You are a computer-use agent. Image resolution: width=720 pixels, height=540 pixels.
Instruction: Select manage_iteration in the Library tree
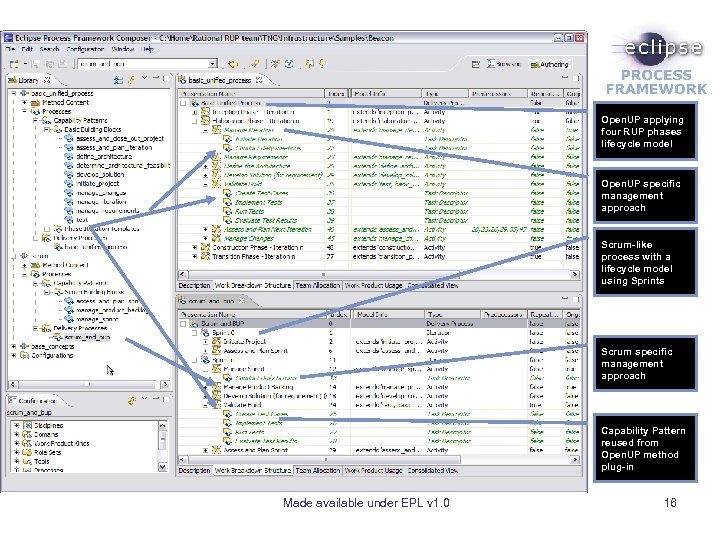point(101,202)
